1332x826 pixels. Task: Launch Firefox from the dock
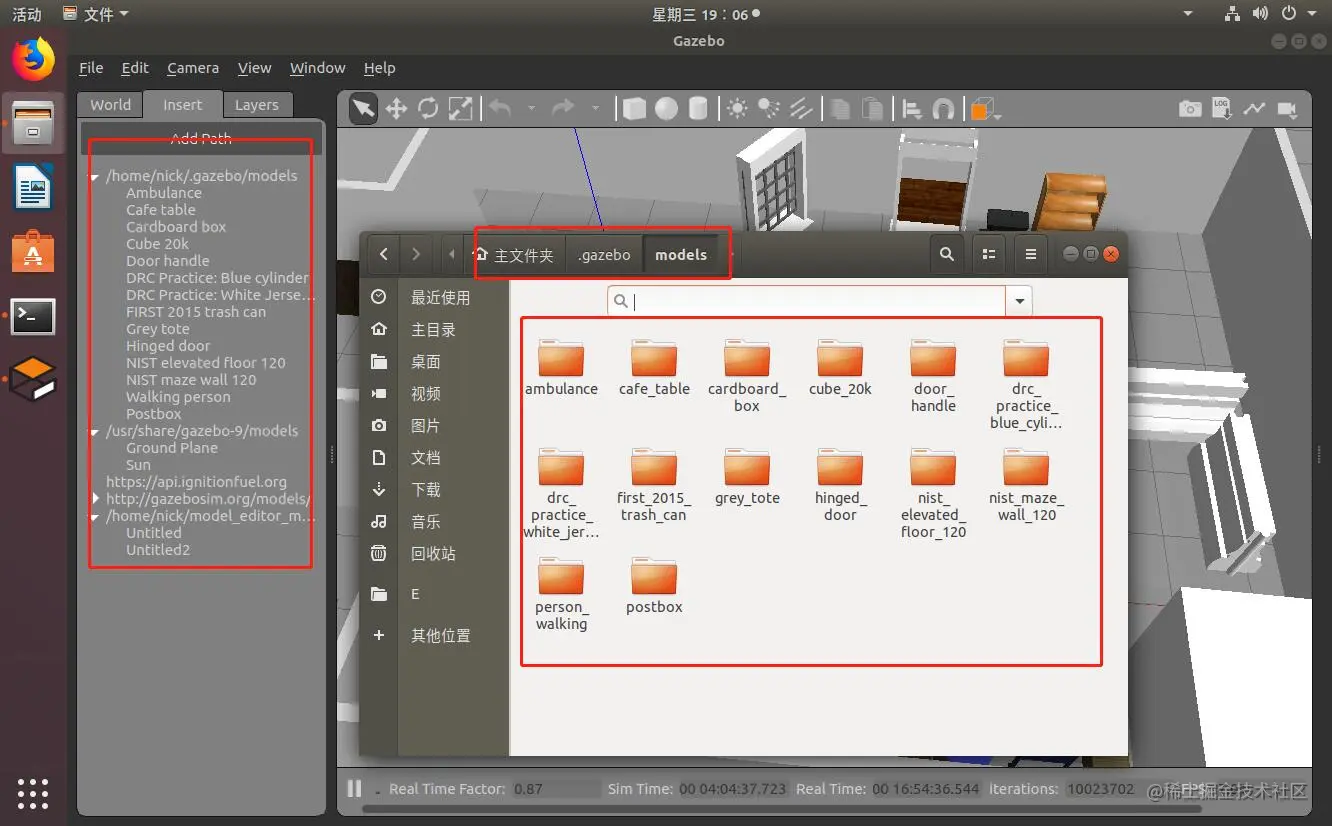click(x=33, y=60)
